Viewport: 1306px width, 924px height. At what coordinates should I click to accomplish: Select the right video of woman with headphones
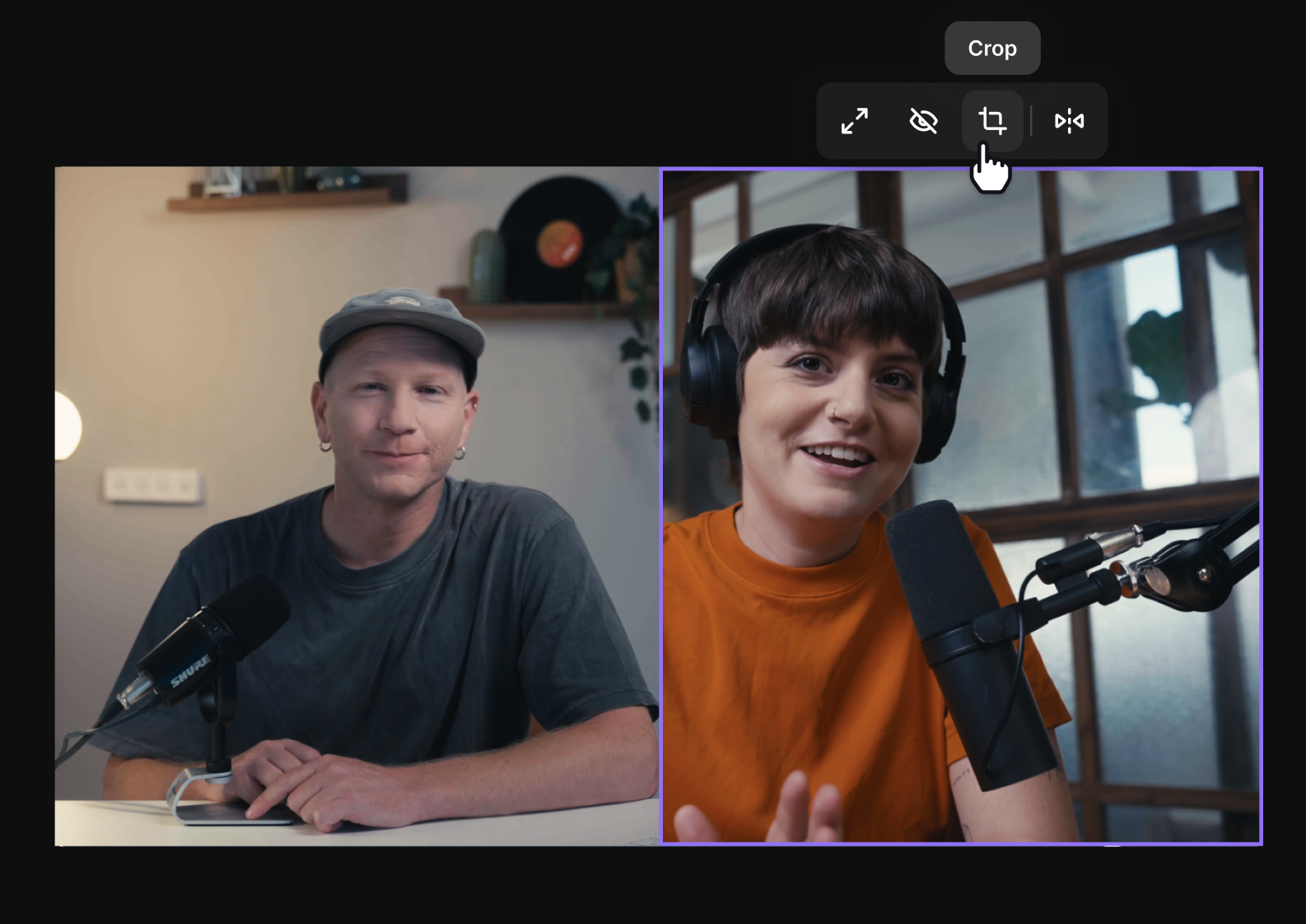(x=961, y=506)
